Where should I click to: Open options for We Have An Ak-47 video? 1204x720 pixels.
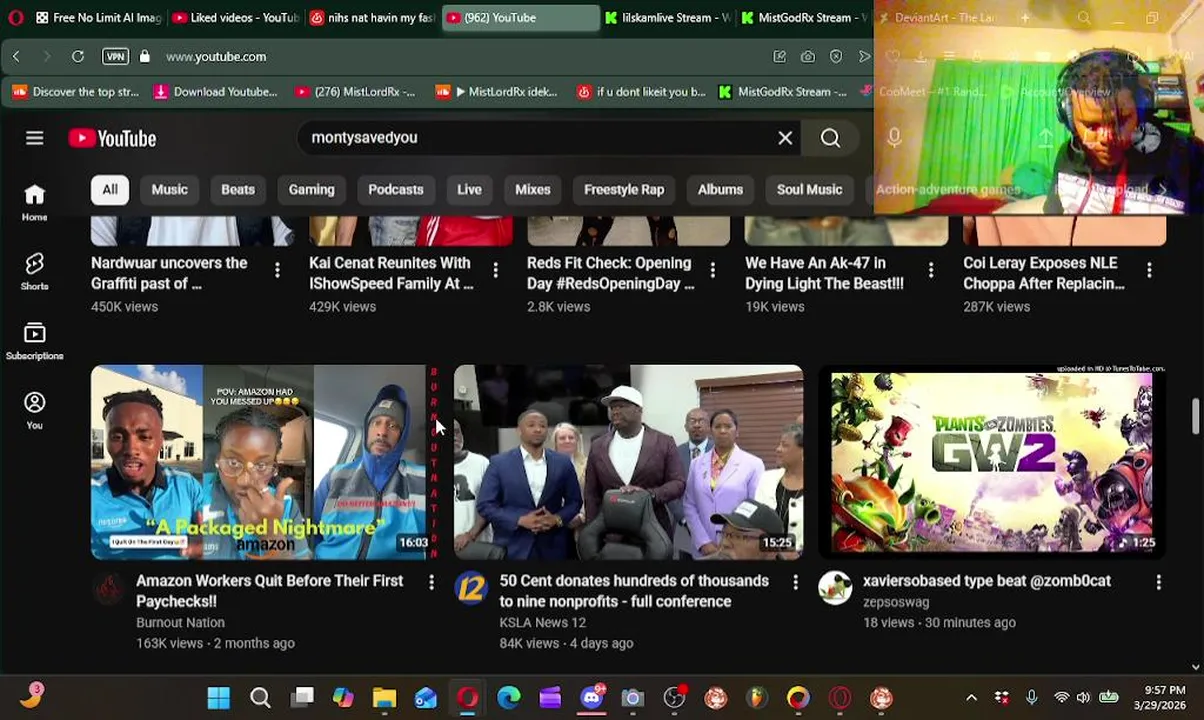(931, 270)
